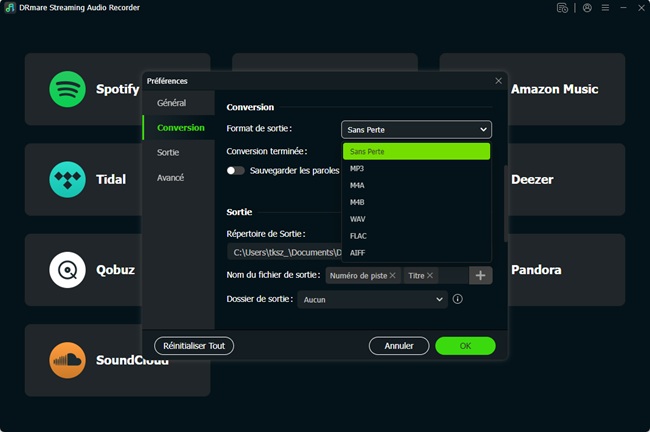Minimize the DRmare window
Image resolution: width=650 pixels, height=432 pixels.
coord(623,7)
